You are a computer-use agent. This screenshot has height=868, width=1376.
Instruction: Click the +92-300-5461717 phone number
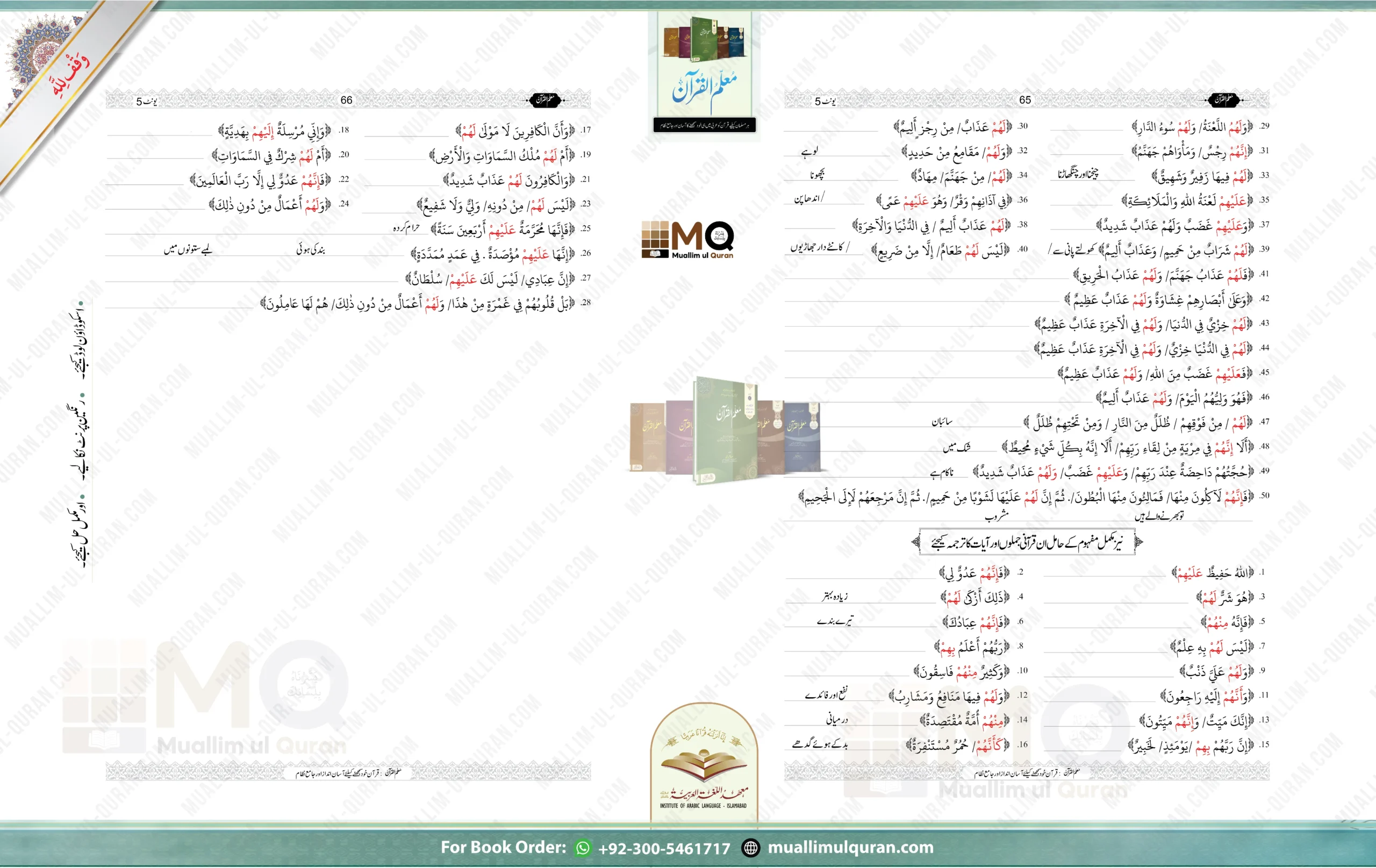(664, 849)
